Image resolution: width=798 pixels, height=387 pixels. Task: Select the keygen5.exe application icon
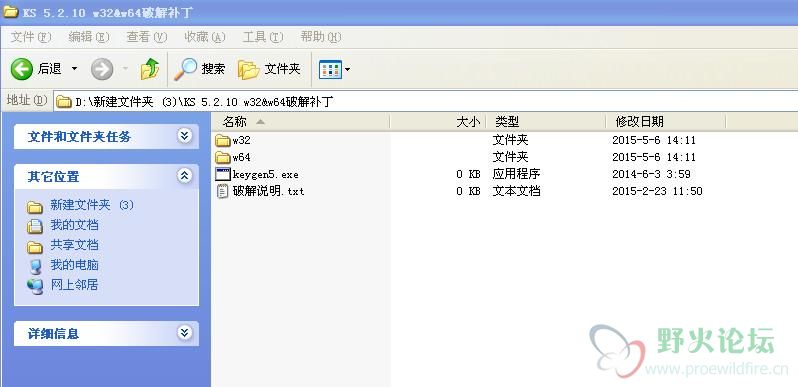[x=223, y=174]
